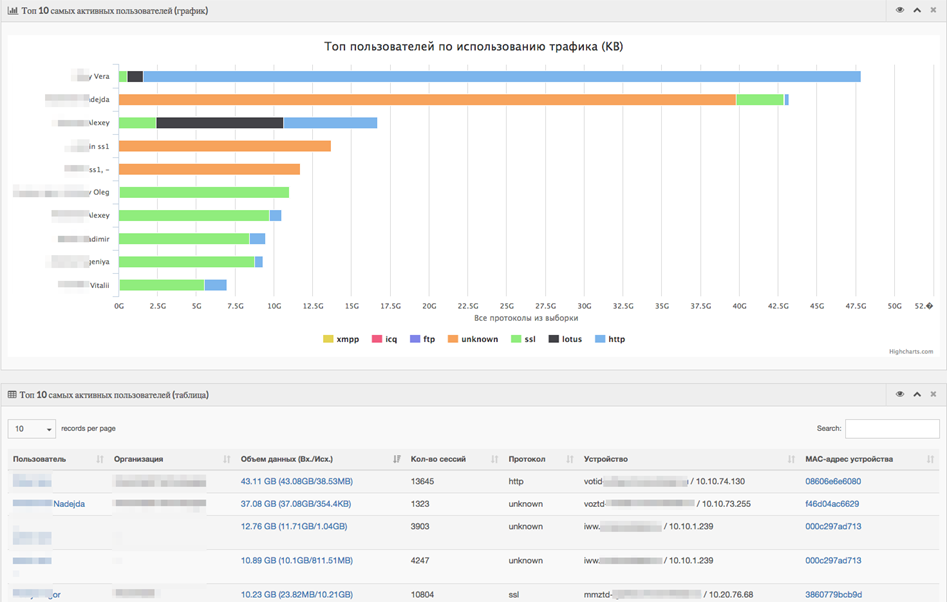
Task: Toggle xmpp series in chart legend
Action: [x=341, y=339]
